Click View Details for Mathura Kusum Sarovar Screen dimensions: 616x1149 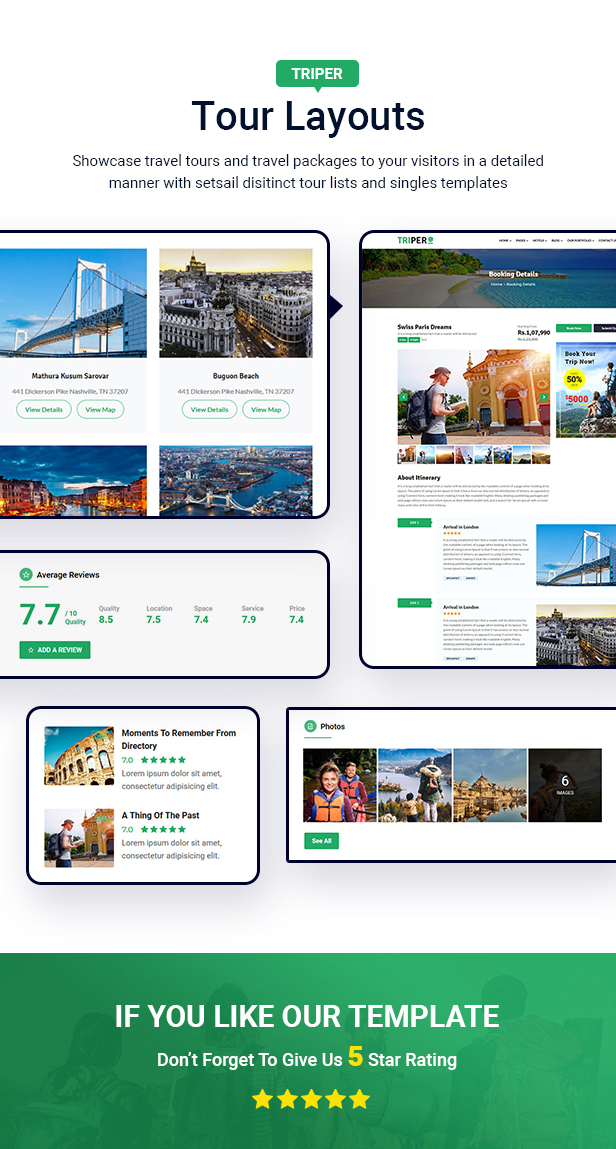point(44,409)
